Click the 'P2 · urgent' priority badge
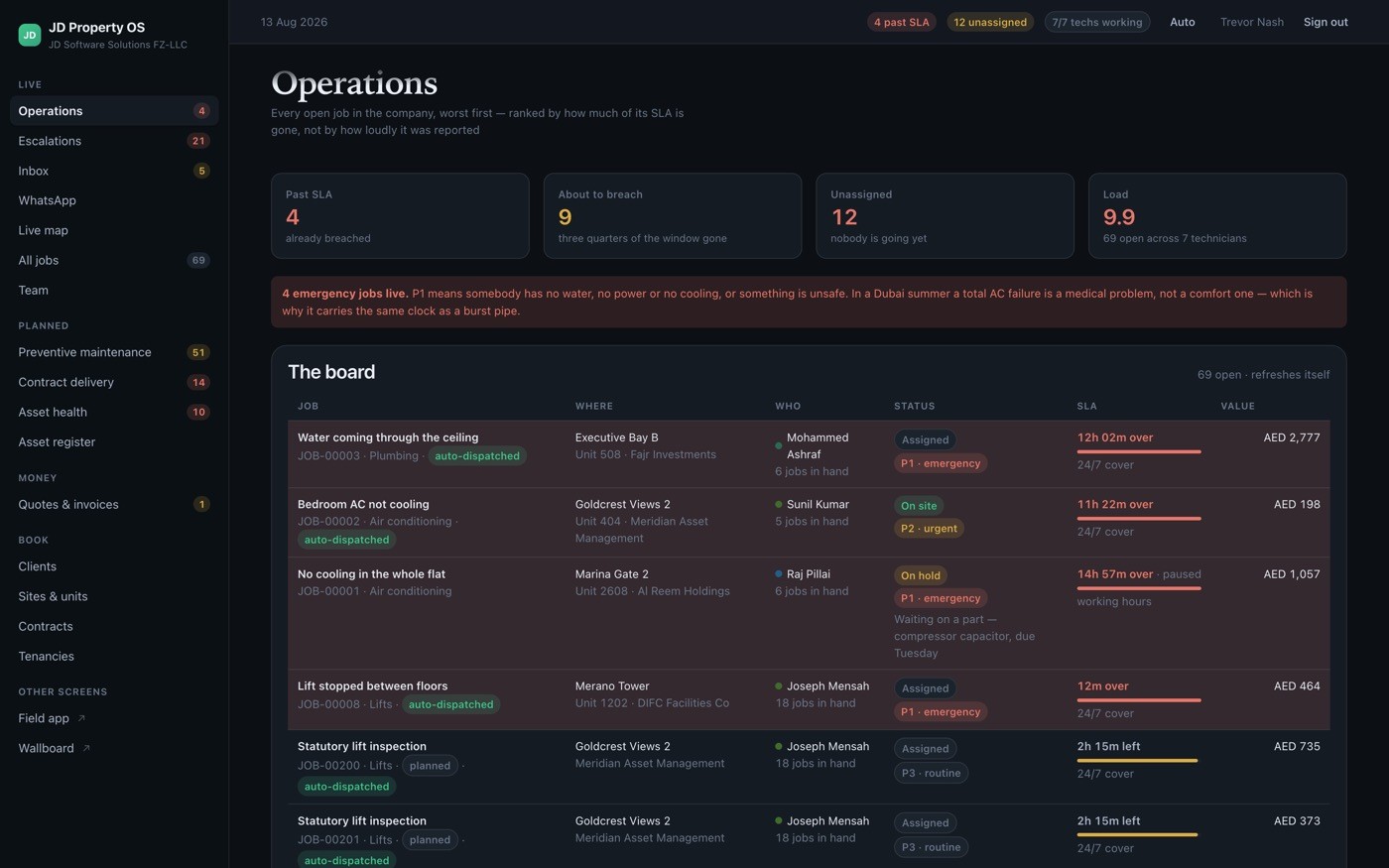 coord(929,529)
